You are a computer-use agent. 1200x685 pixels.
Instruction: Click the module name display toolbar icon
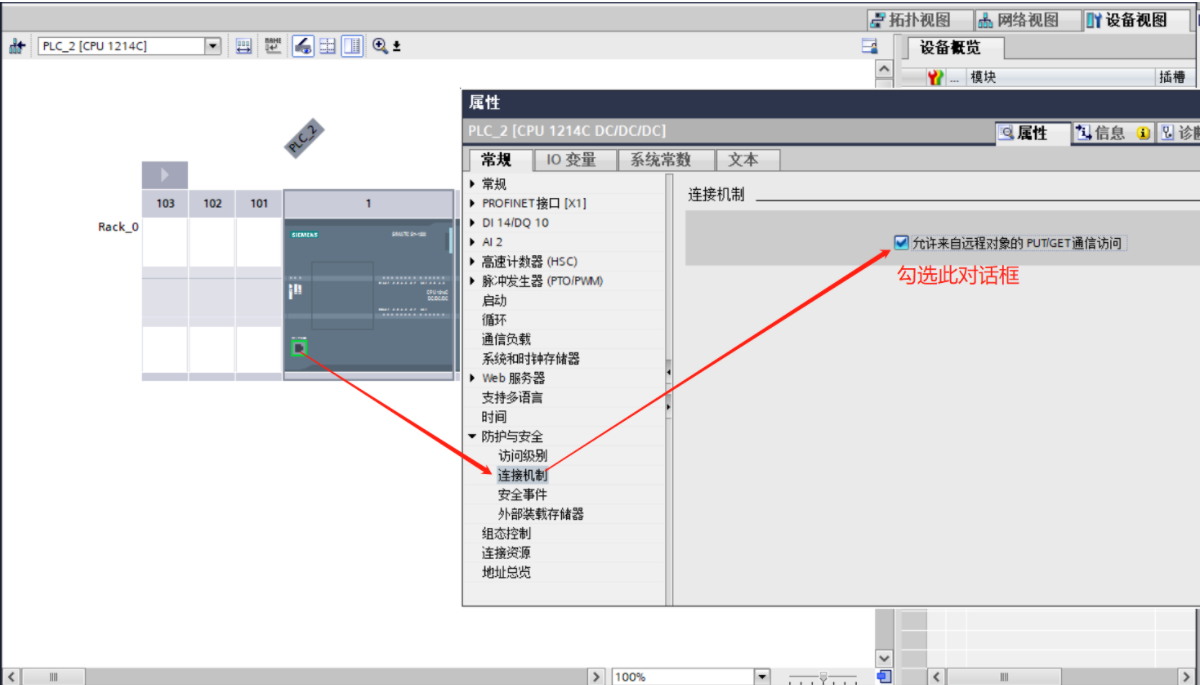[x=273, y=46]
